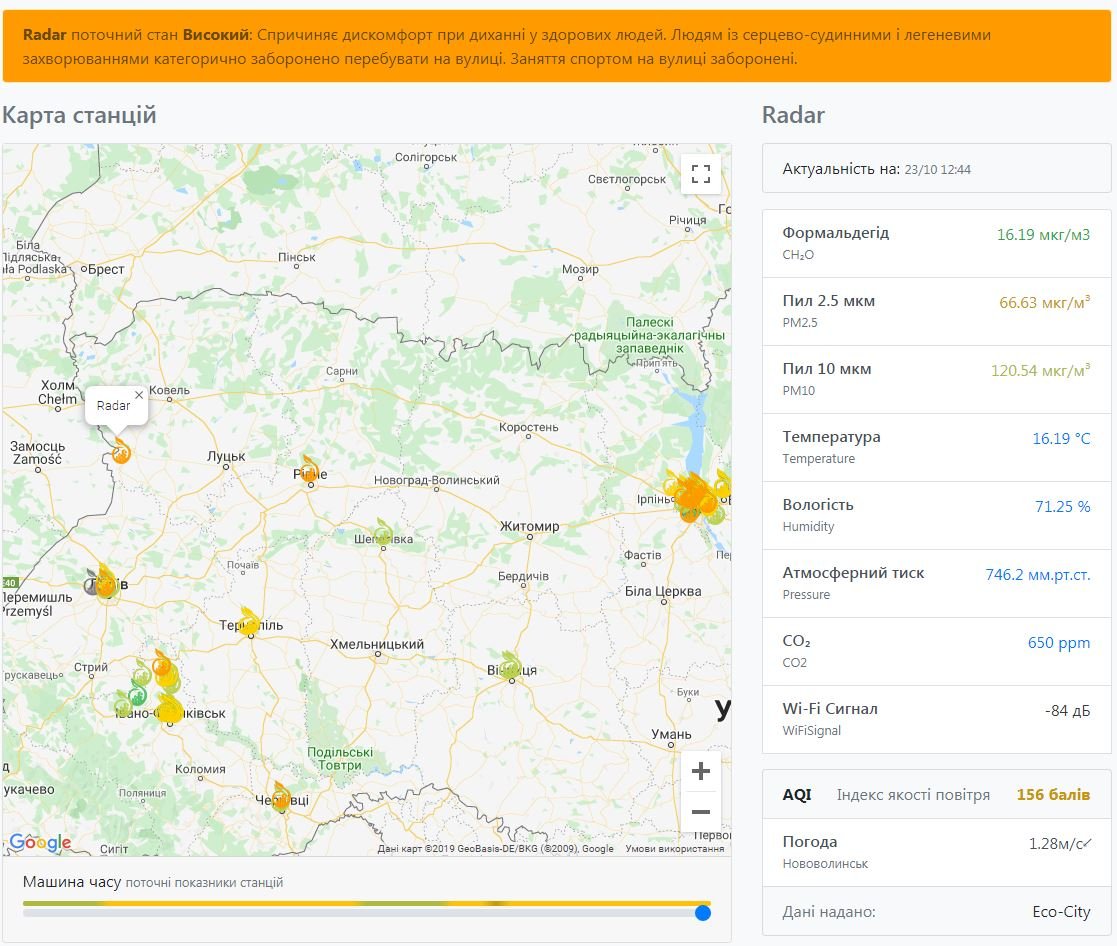Screen dimensions: 1117x946
Task: Click the time machine slider handle
Action: point(703,912)
